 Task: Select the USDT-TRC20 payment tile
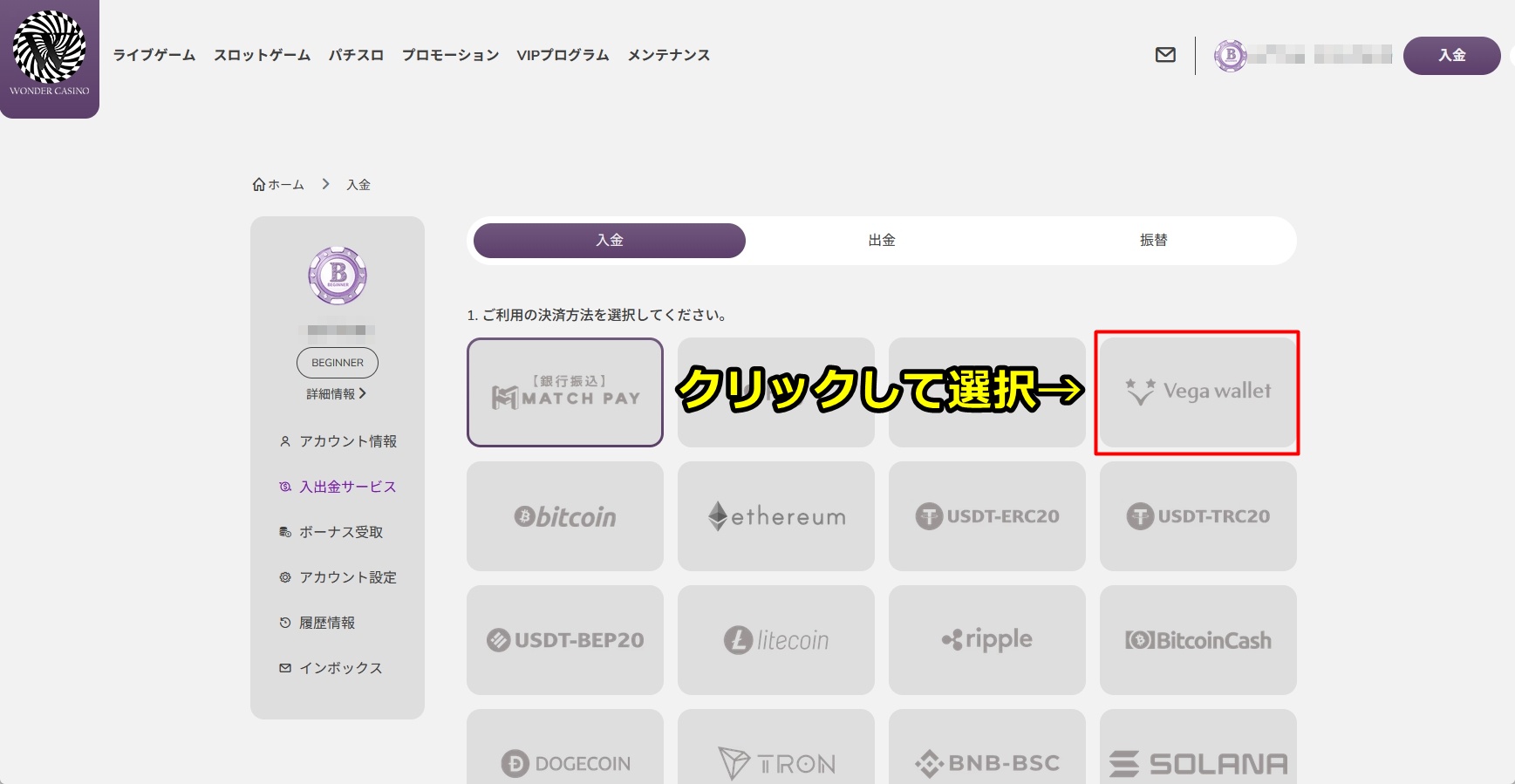click(x=1198, y=516)
